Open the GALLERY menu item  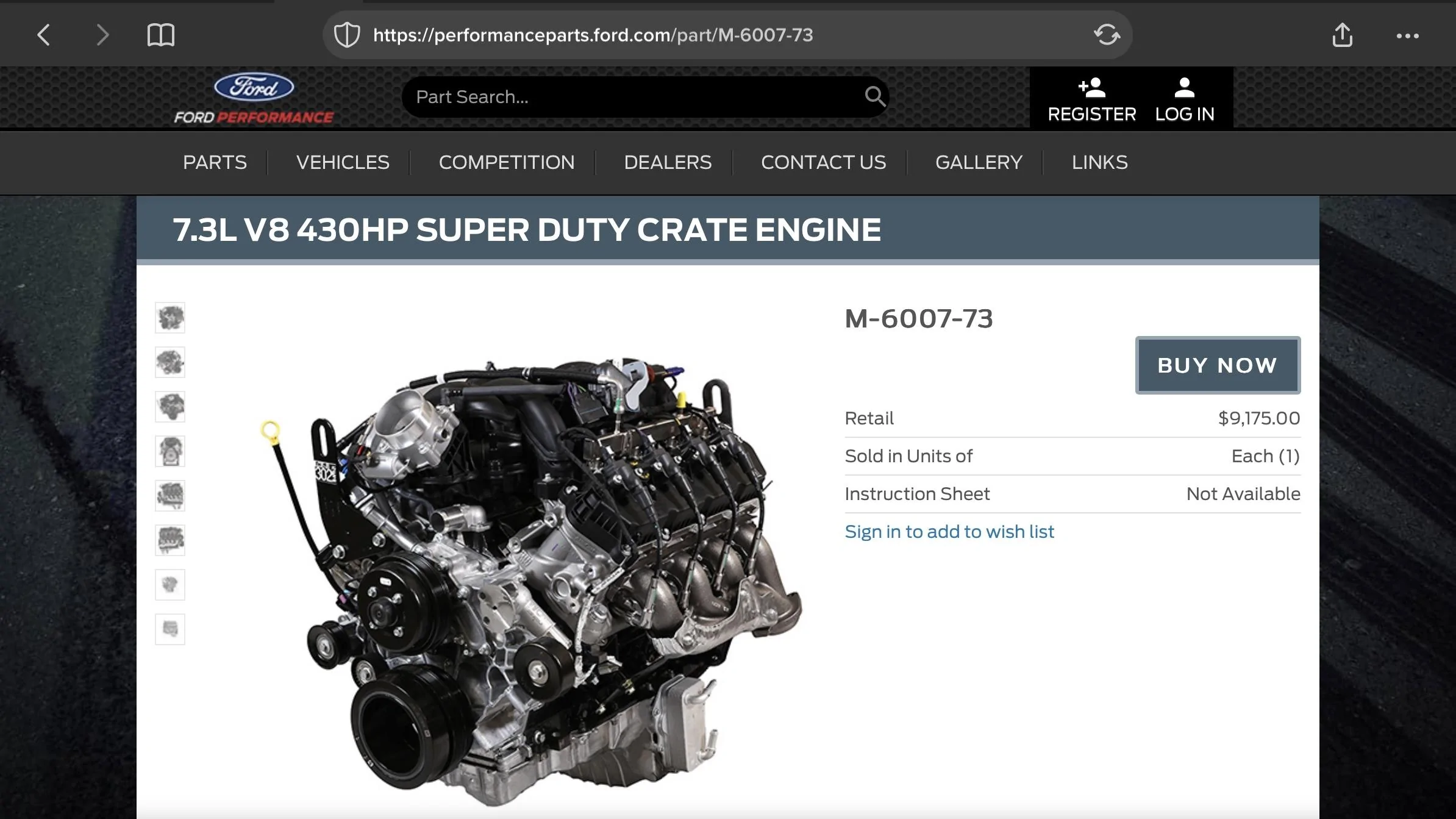coord(979,162)
